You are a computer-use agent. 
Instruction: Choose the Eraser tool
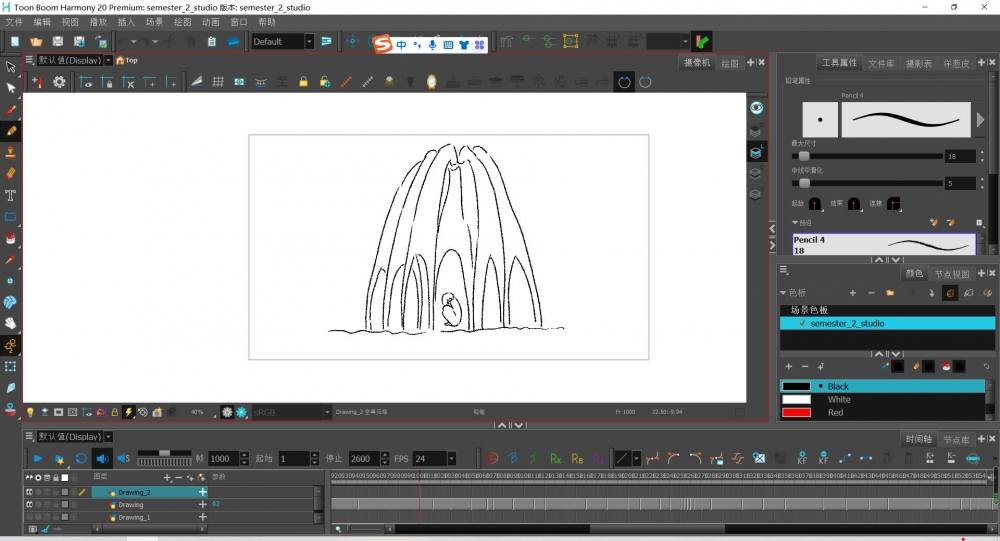[11, 173]
